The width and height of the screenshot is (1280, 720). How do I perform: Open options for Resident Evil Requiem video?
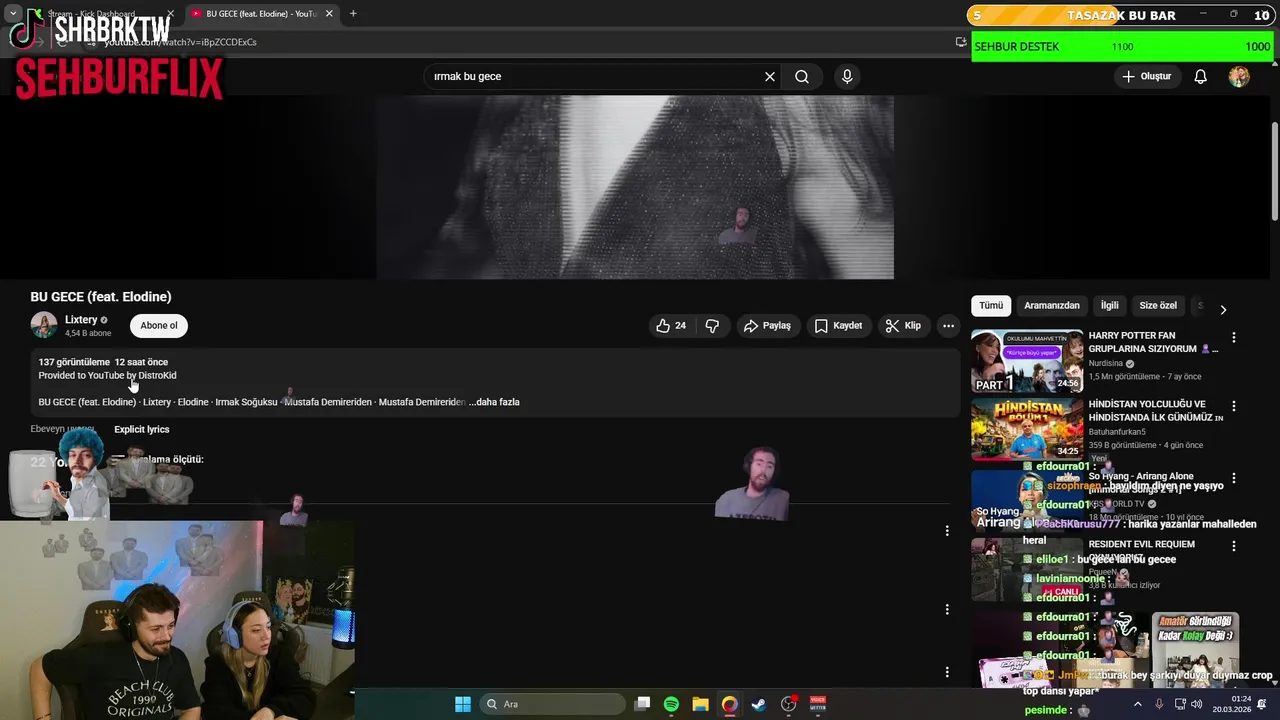coord(1233,546)
